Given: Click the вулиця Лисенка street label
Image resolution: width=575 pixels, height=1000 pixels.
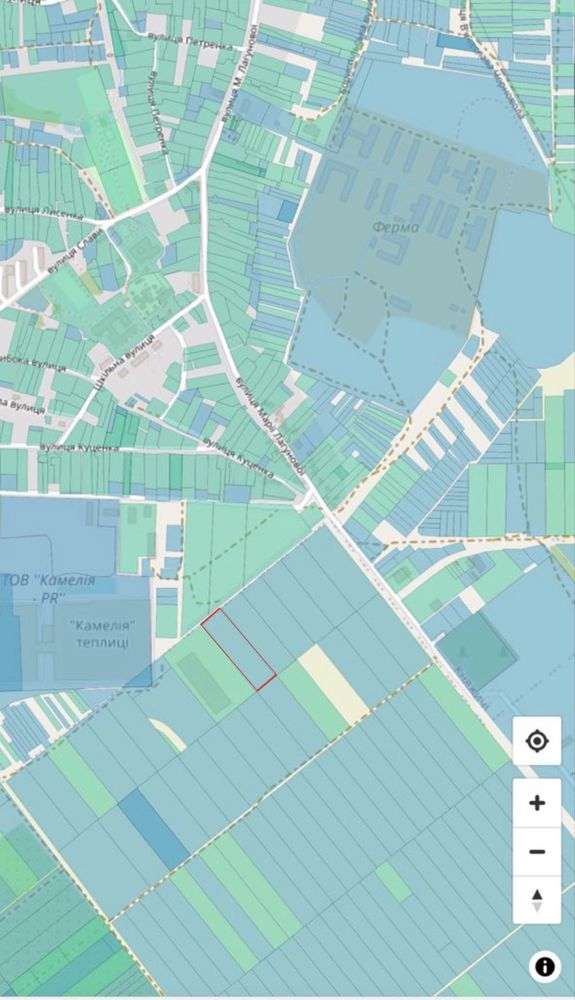Looking at the screenshot, I should [x=44, y=214].
